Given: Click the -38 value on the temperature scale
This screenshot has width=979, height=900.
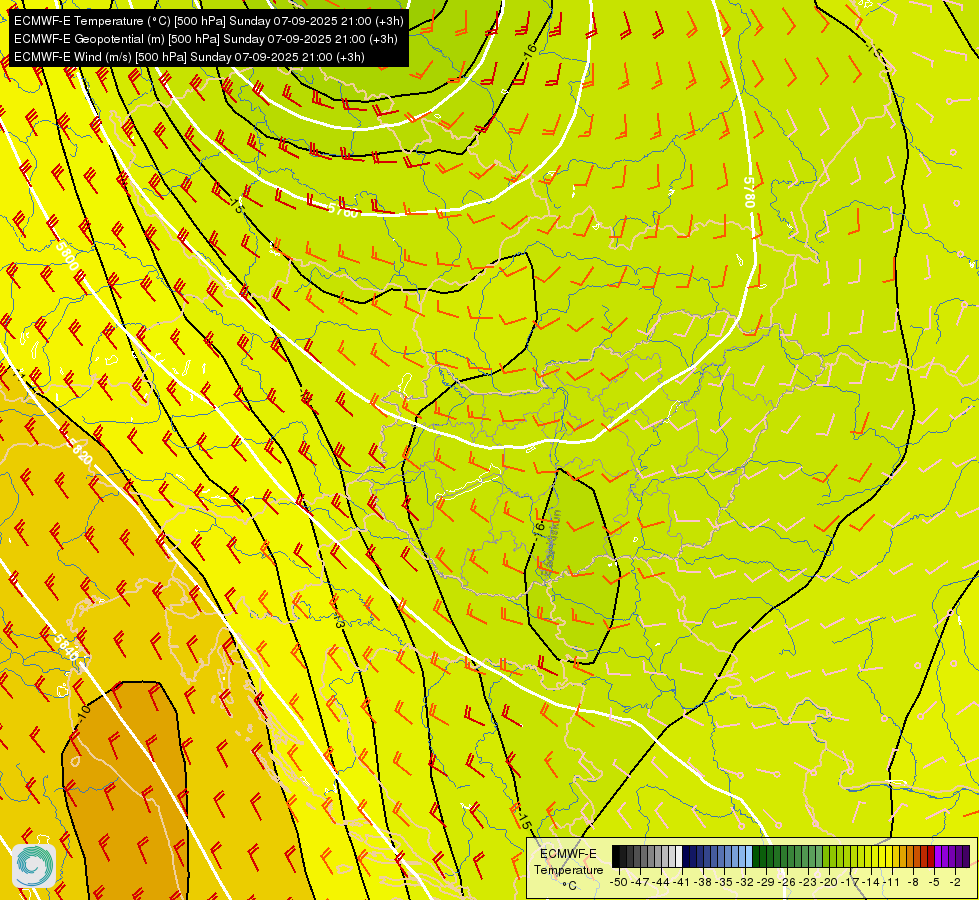Looking at the screenshot, I should 703,882.
